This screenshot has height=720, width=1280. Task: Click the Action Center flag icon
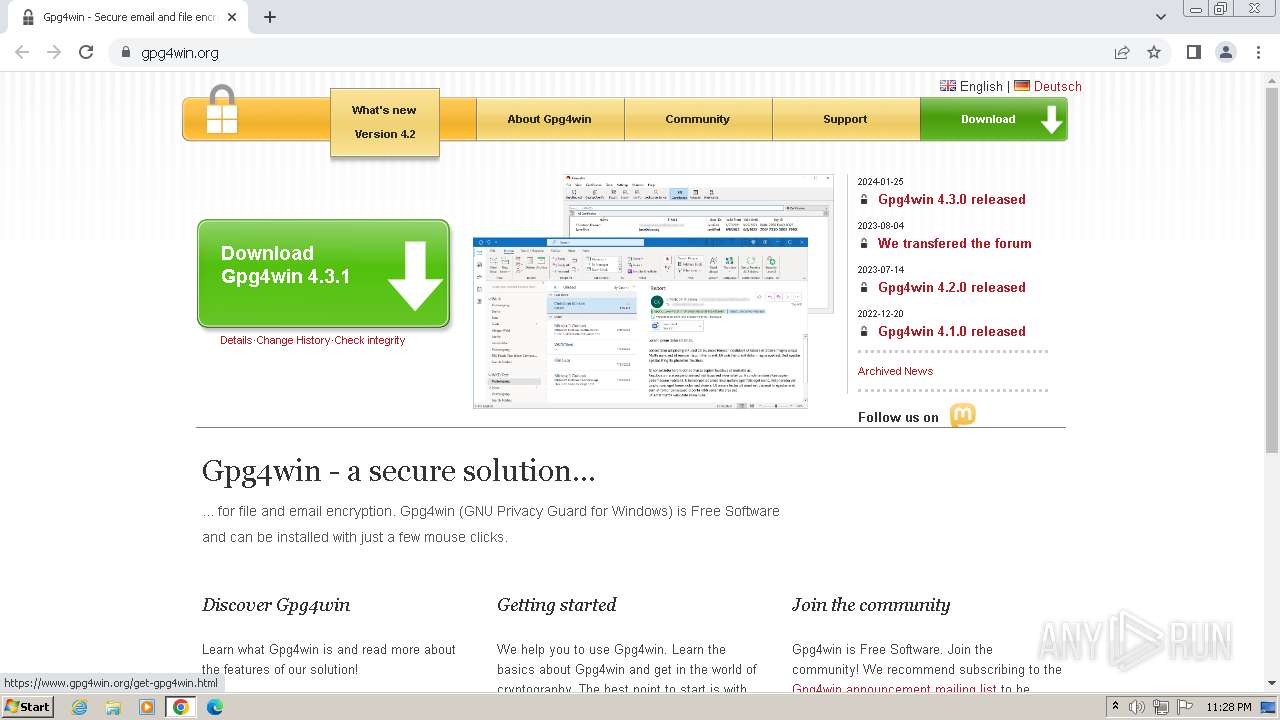(1185, 707)
